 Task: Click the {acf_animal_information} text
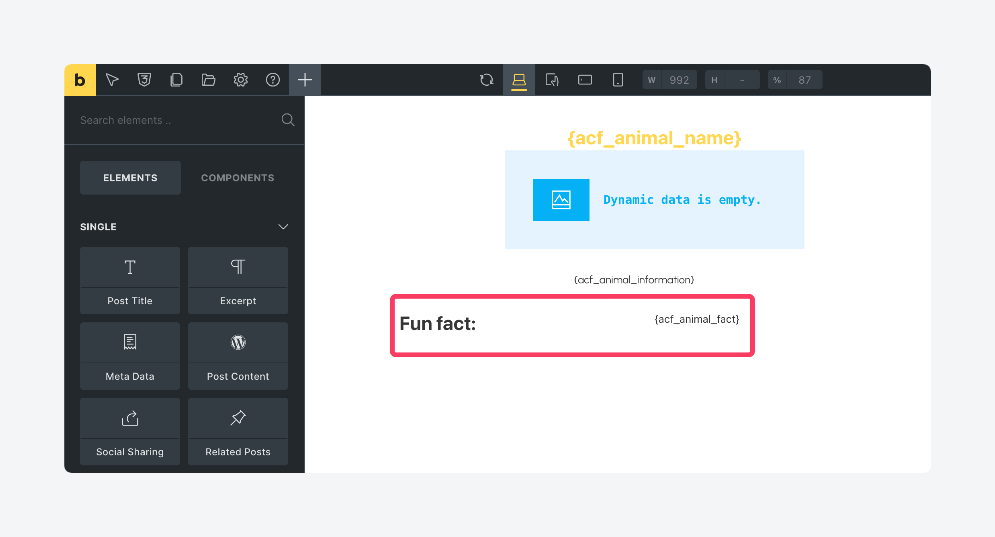click(x=634, y=279)
